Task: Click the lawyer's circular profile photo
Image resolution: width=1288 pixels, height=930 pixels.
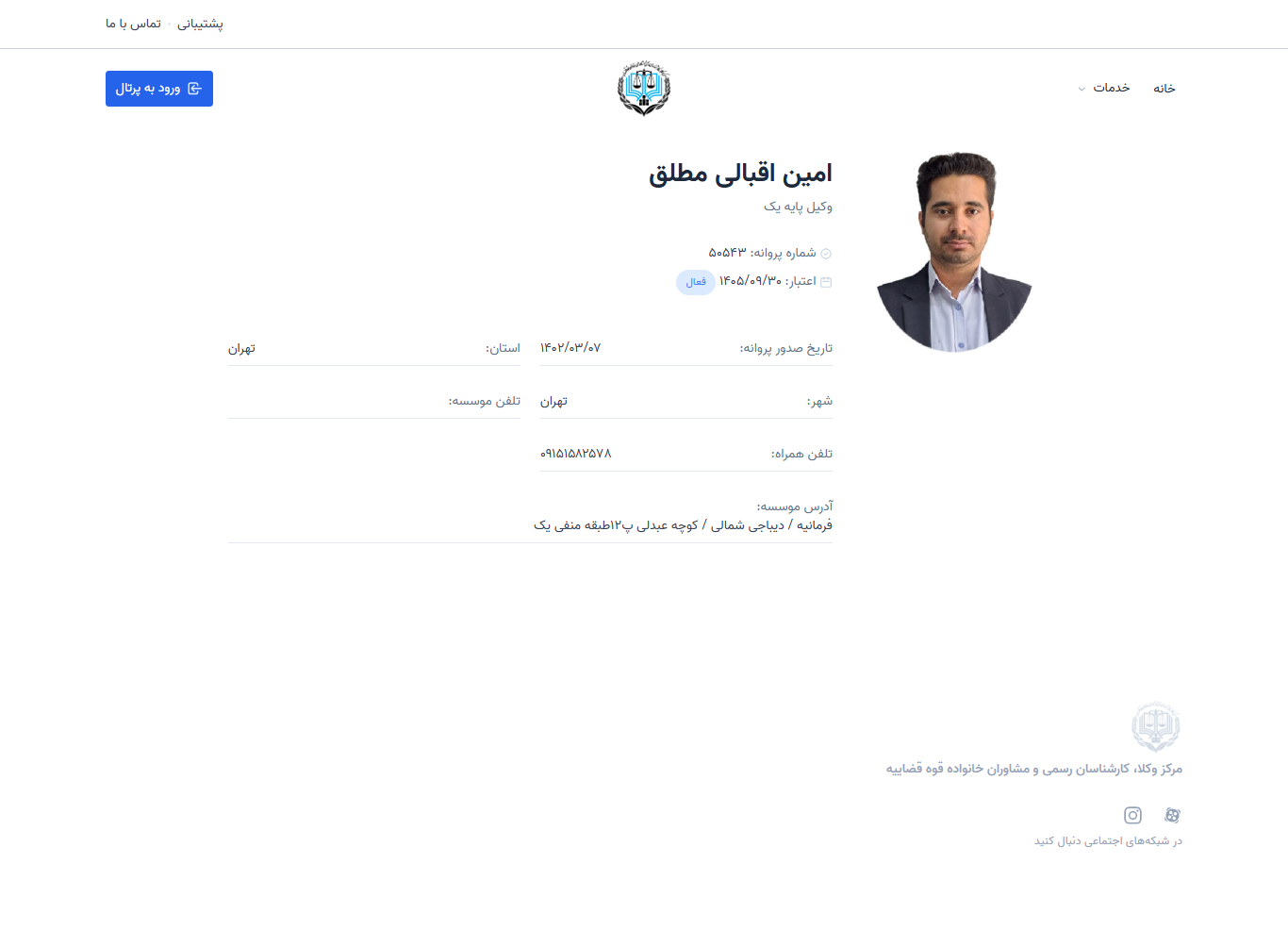Action: point(955,253)
